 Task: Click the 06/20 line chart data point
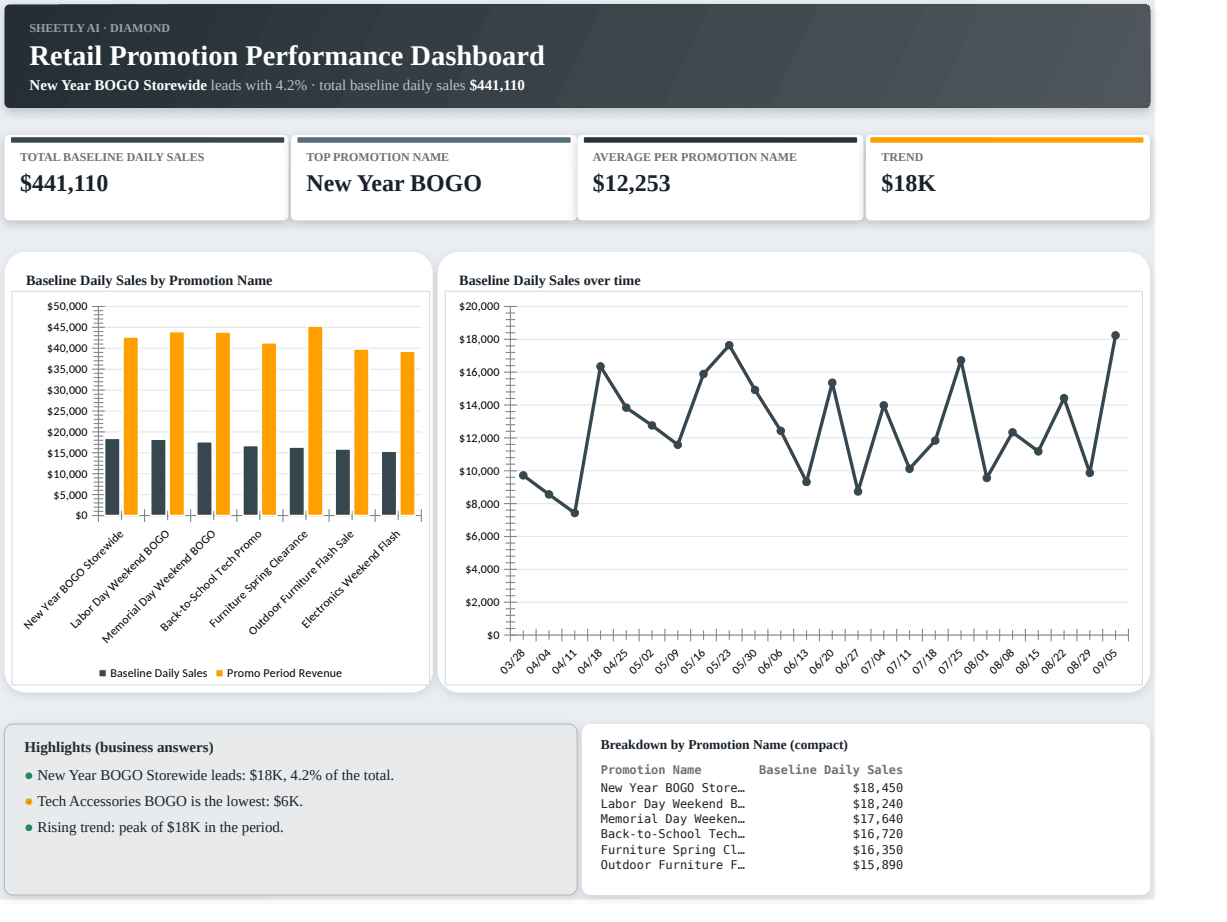pos(832,383)
